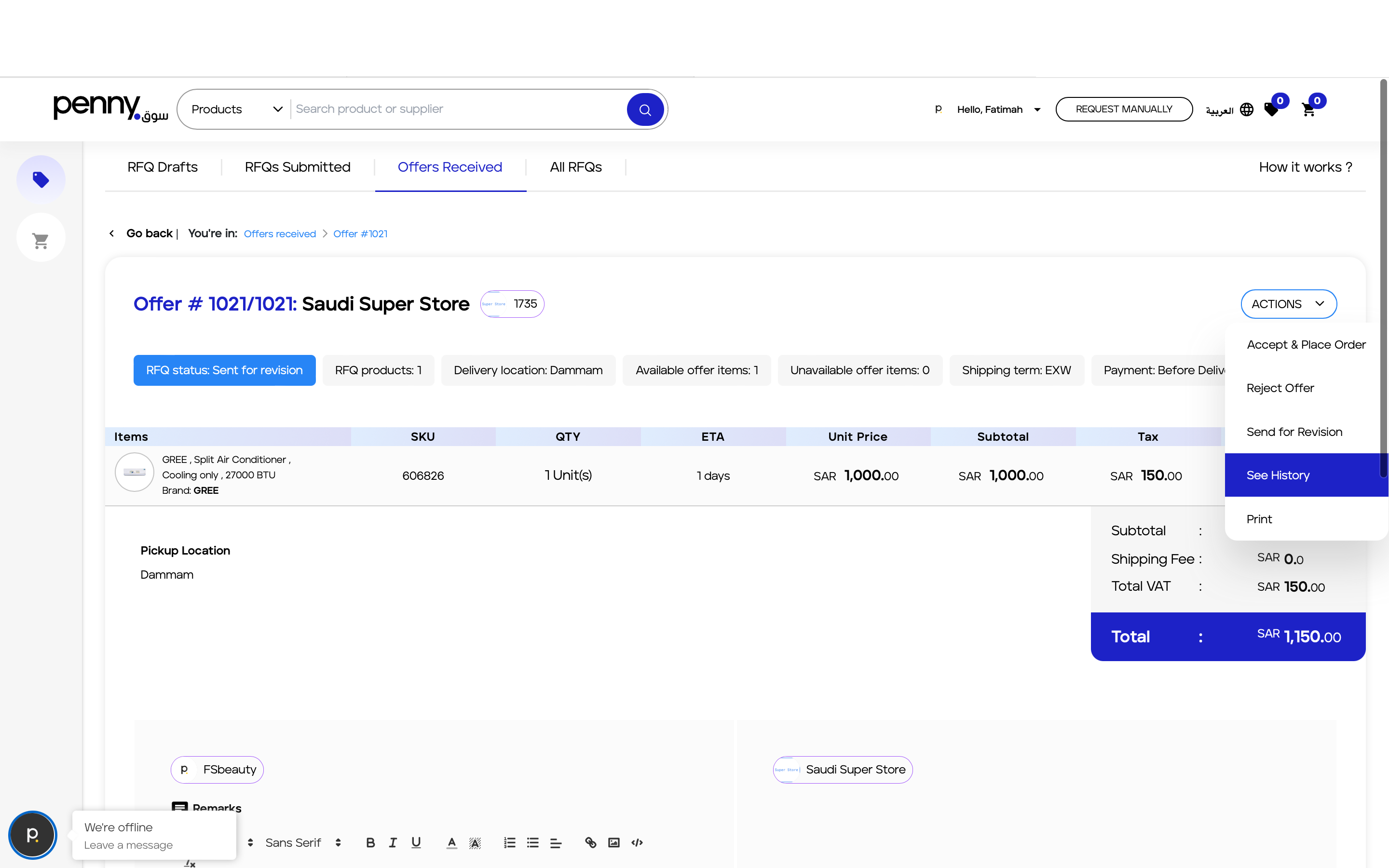Select Print in actions menu
1389x868 pixels.
pyautogui.click(x=1306, y=518)
